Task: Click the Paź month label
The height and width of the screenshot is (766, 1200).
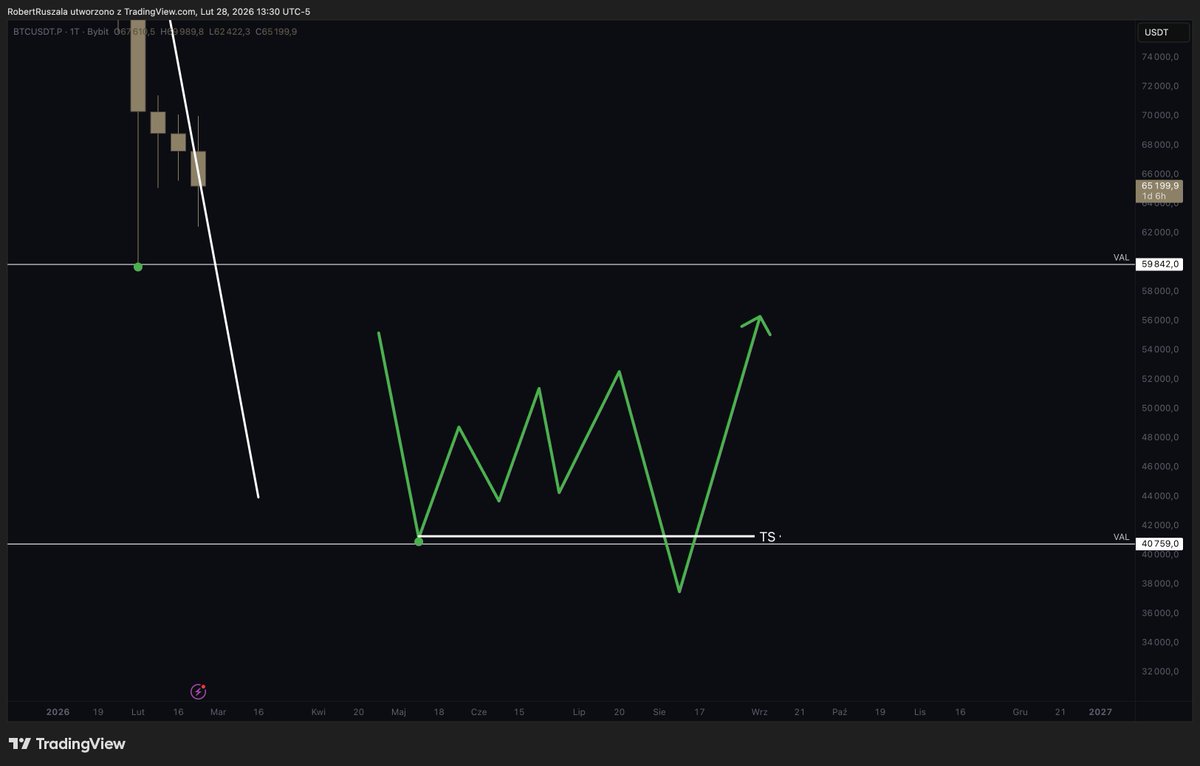Action: (x=839, y=712)
